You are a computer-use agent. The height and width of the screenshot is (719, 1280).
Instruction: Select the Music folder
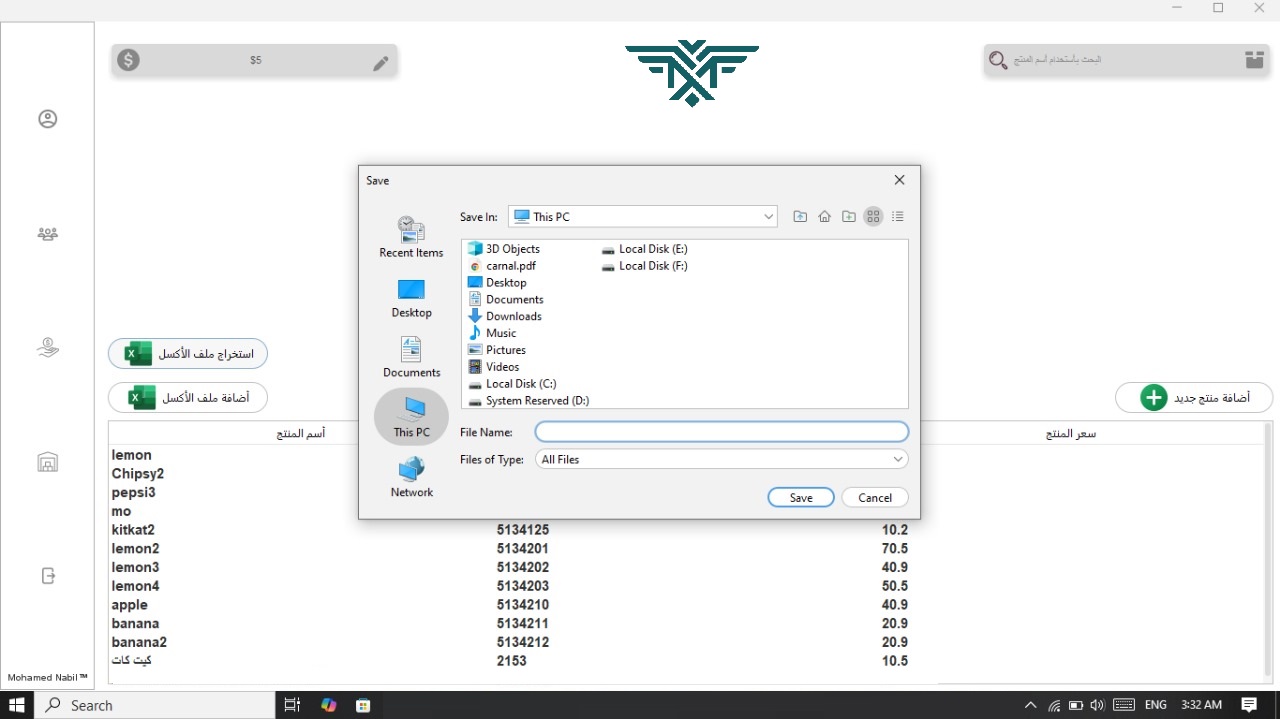(492, 333)
